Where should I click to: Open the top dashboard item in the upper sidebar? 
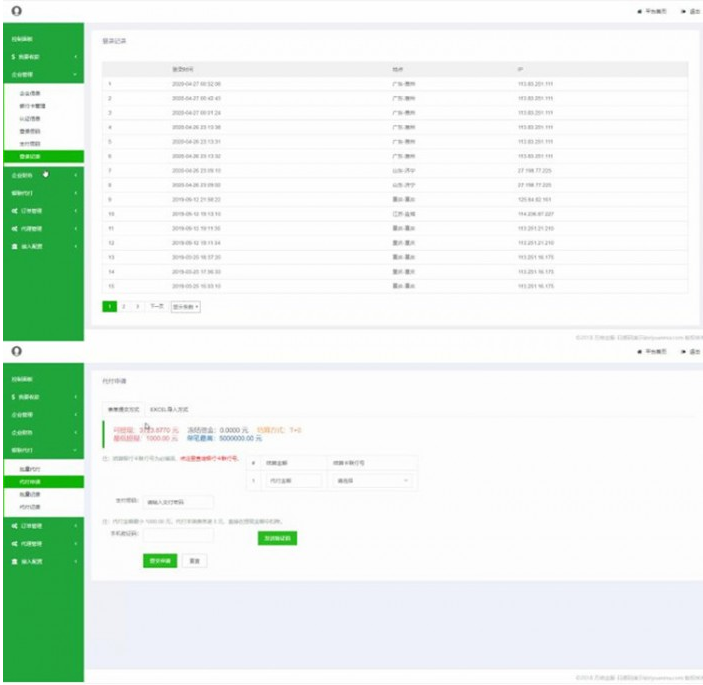point(22,39)
